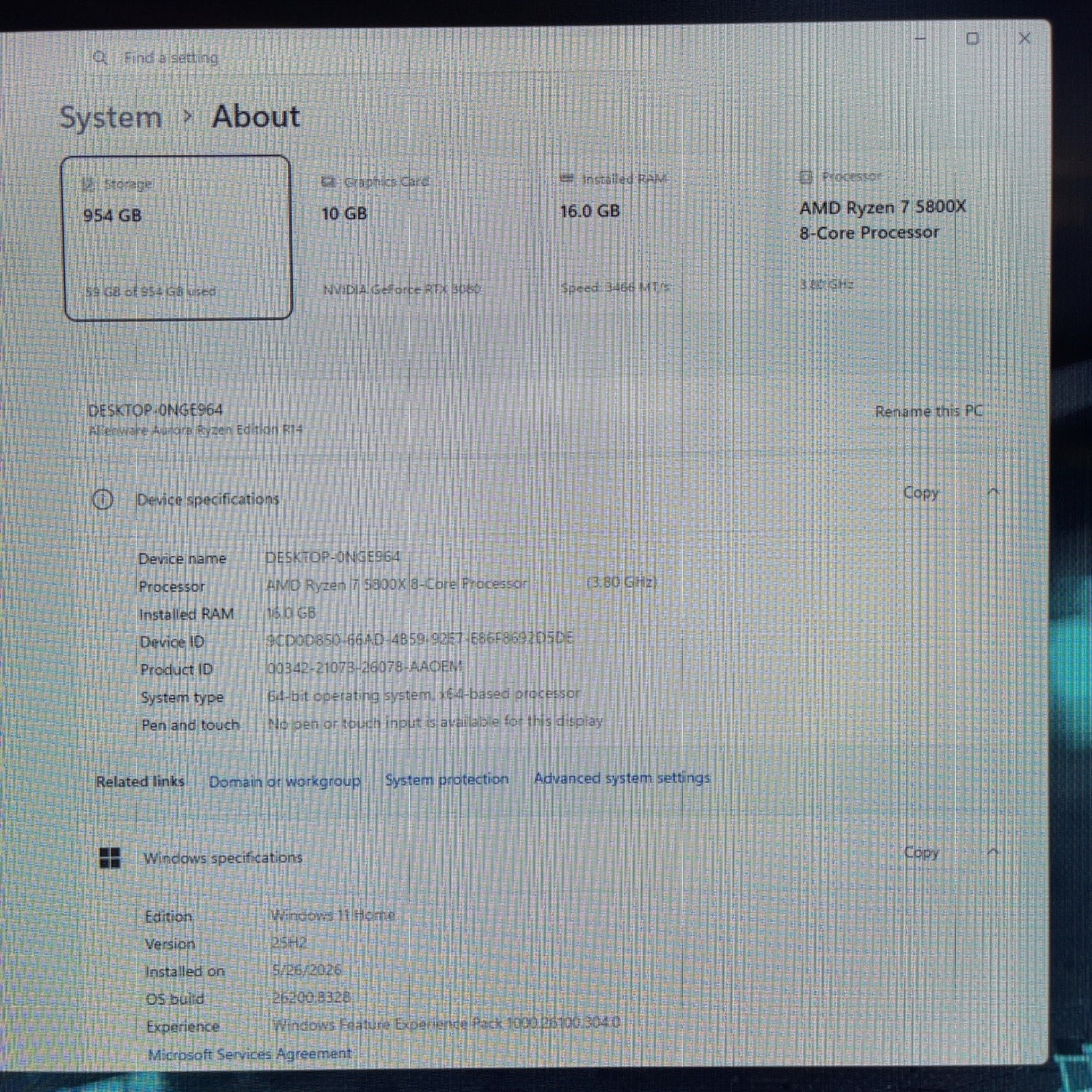
Task: Maximize the Settings window
Action: click(x=973, y=38)
